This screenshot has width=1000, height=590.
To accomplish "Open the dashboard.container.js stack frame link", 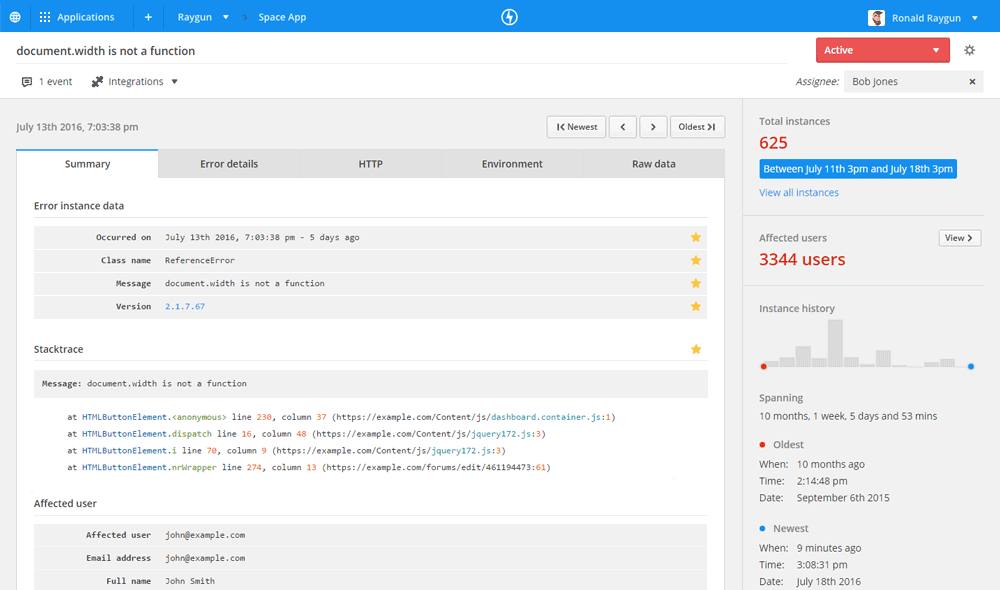I will [x=546, y=417].
